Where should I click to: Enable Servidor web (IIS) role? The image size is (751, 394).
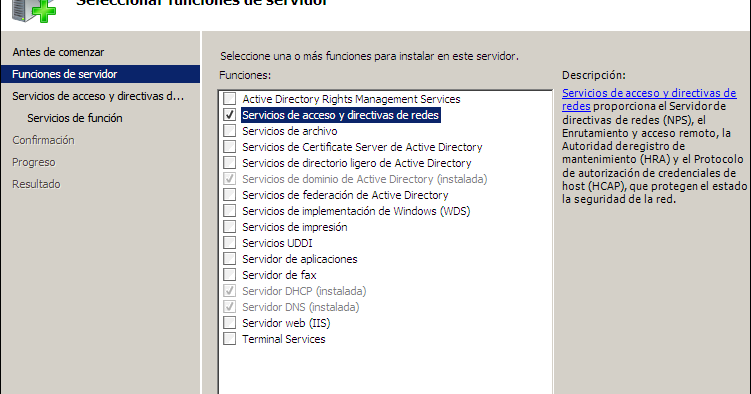(x=229, y=323)
